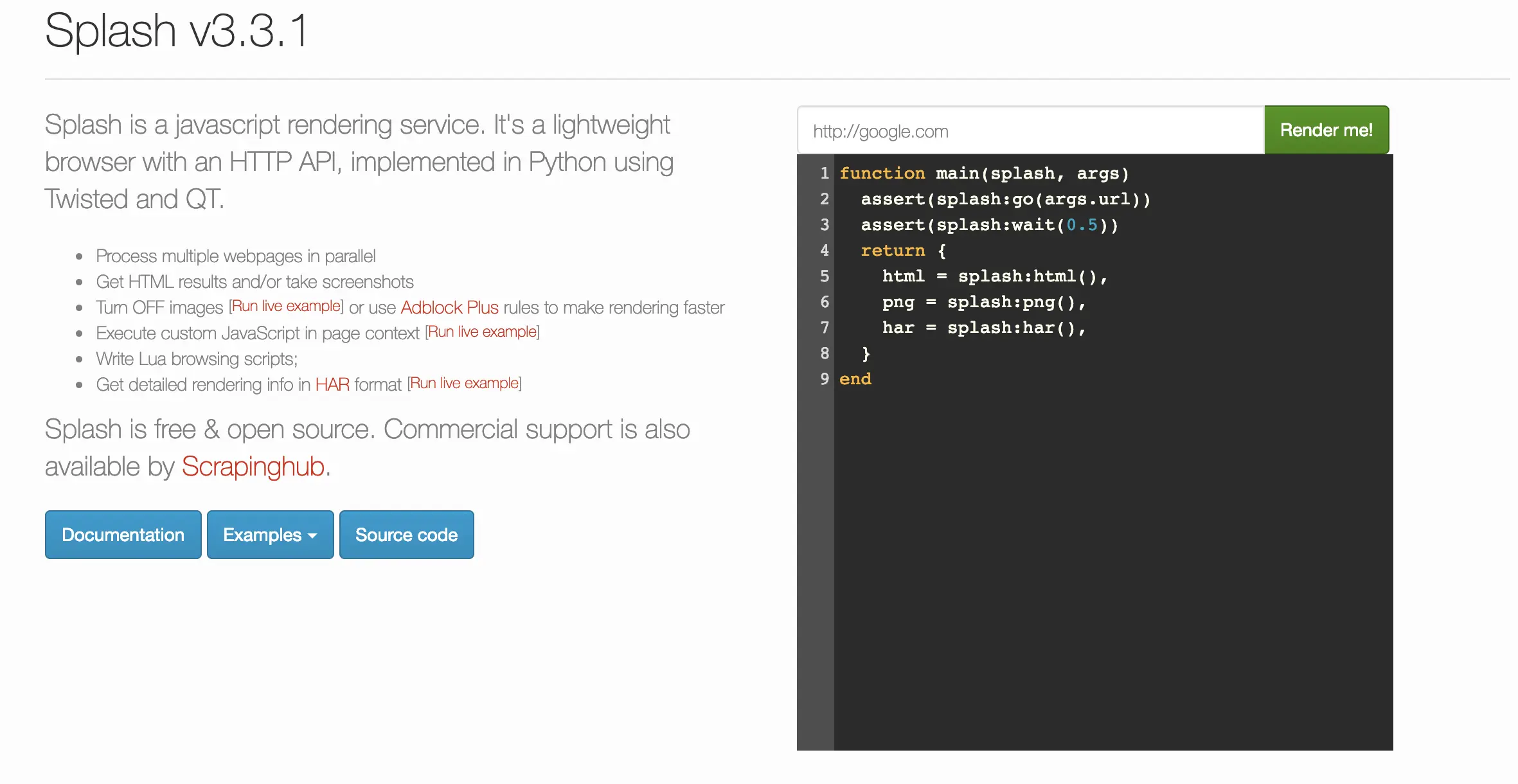Click the Source code button
Image resolution: width=1518 pixels, height=784 pixels.
(x=406, y=535)
